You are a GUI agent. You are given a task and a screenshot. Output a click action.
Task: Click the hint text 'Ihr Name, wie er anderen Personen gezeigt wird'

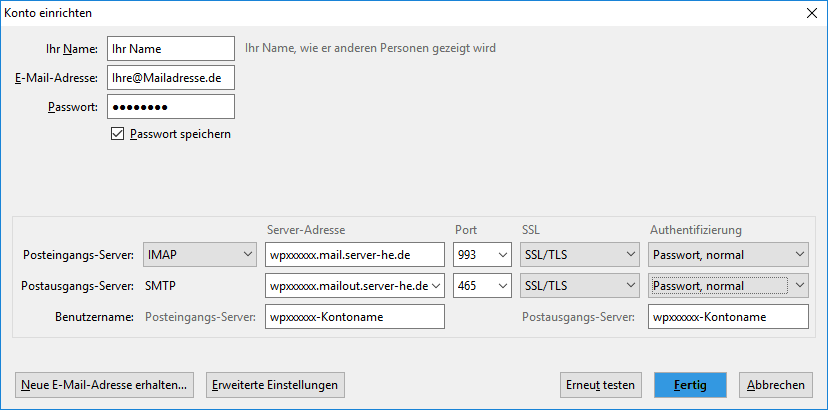tap(370, 48)
